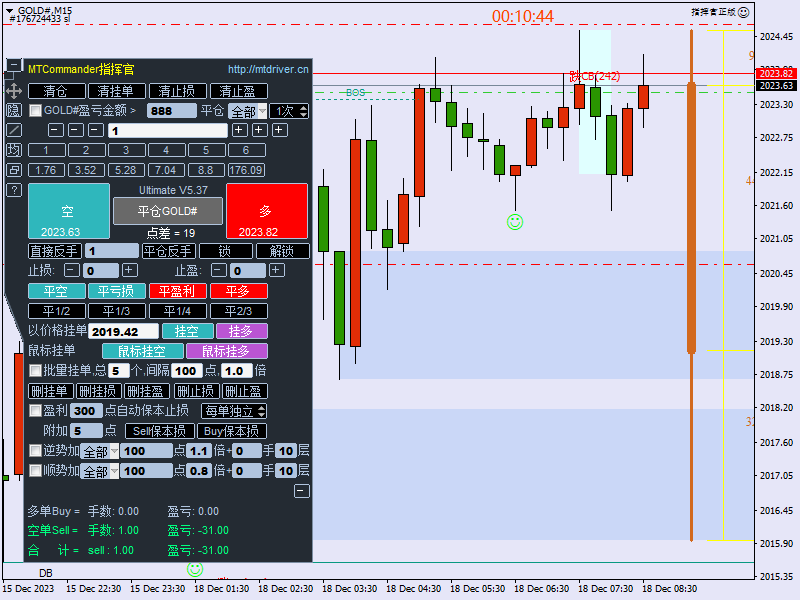
Task: Click 清止损 clear stop loss button
Action: (x=178, y=91)
